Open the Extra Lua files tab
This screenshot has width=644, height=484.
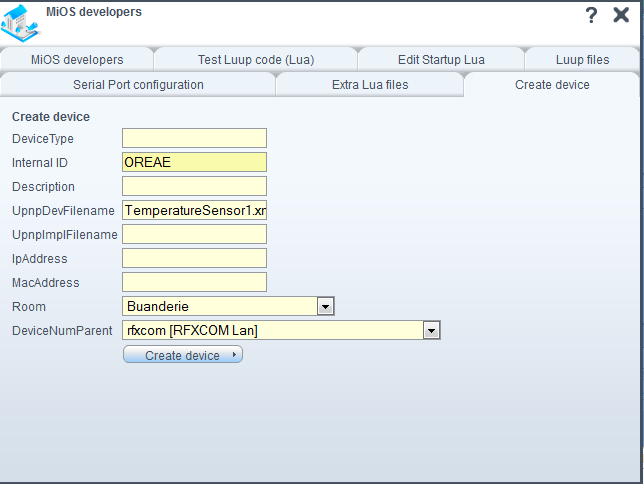[370, 85]
